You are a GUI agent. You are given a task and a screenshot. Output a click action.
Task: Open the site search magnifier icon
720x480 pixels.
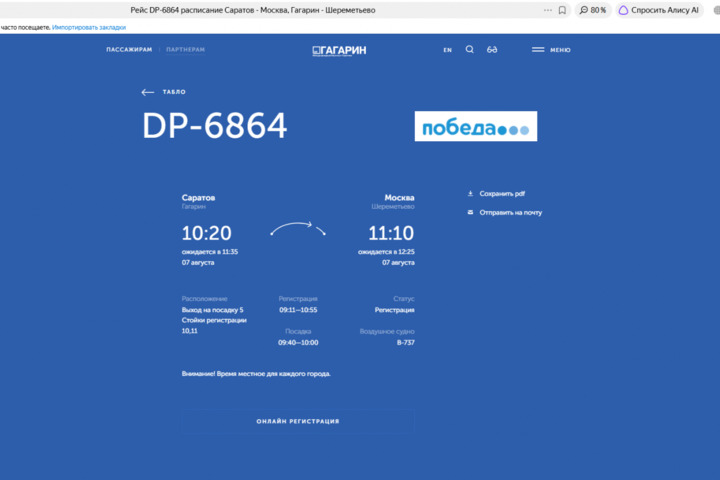[469, 49]
